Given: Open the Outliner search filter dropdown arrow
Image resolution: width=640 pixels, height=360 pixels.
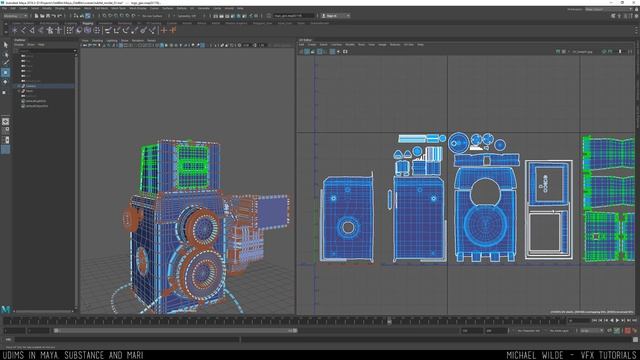Looking at the screenshot, I should pos(75,51).
